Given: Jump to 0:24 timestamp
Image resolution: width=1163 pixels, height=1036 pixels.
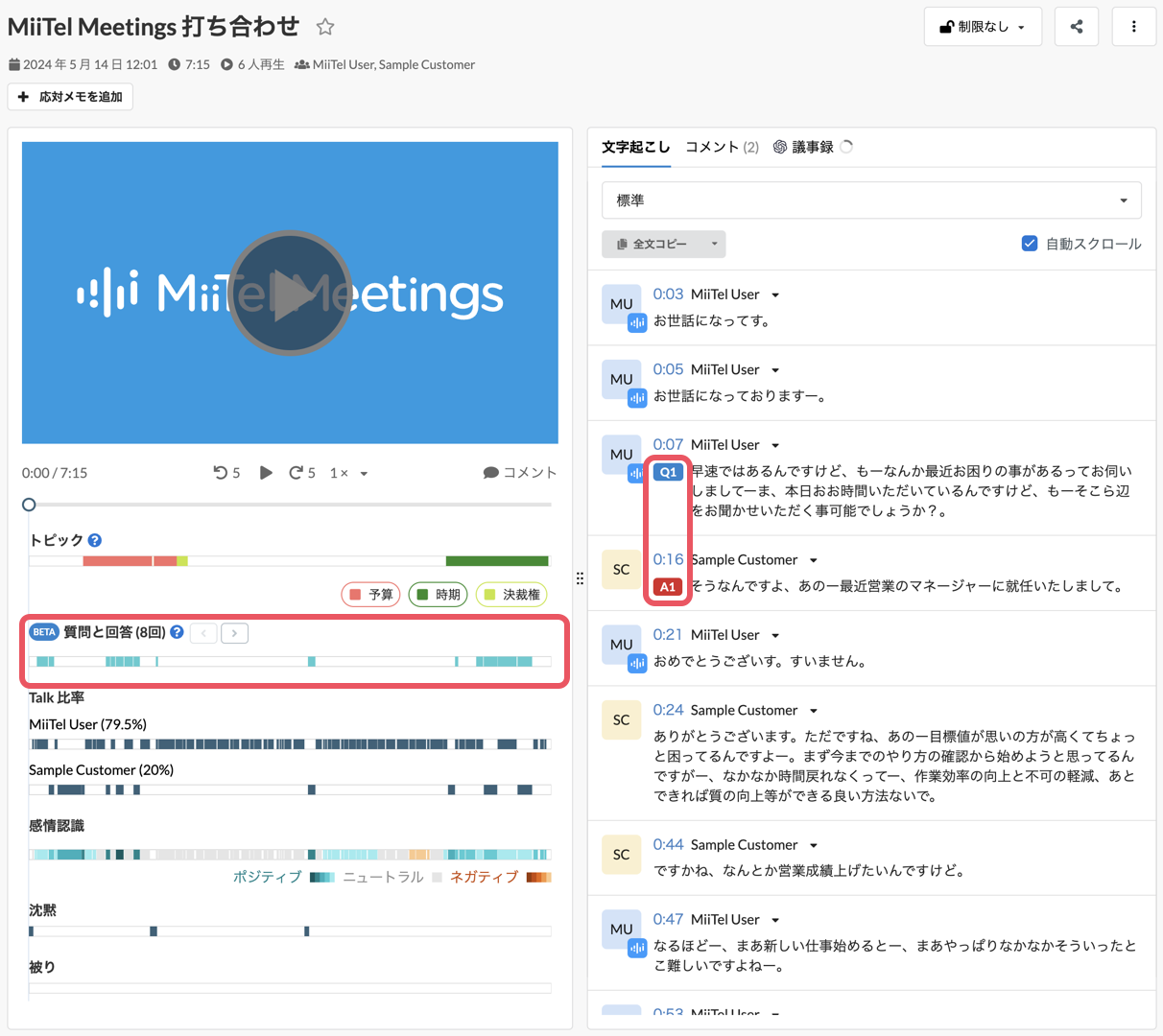Looking at the screenshot, I should coord(668,710).
